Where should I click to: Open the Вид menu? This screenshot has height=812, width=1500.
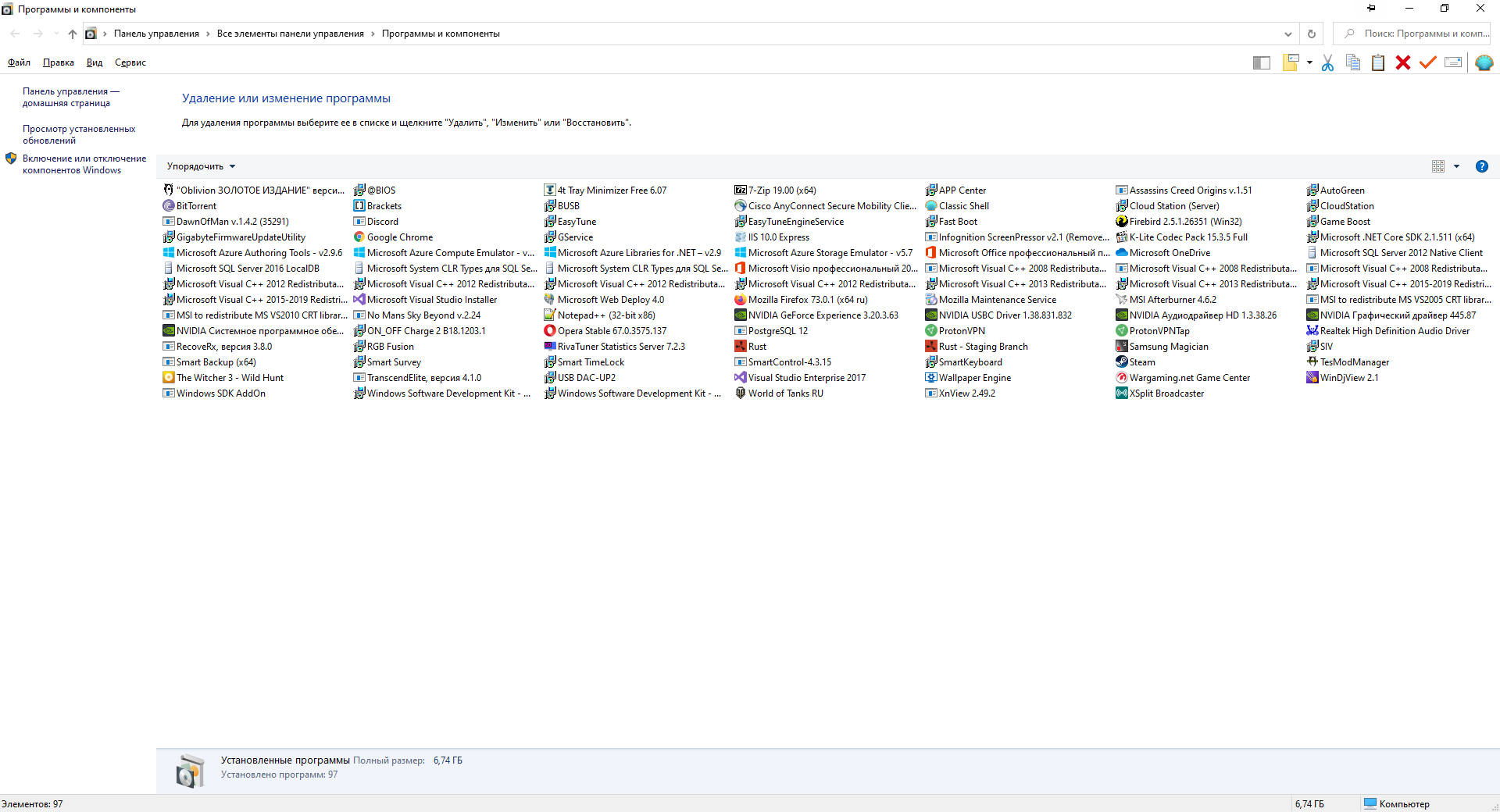tap(95, 62)
